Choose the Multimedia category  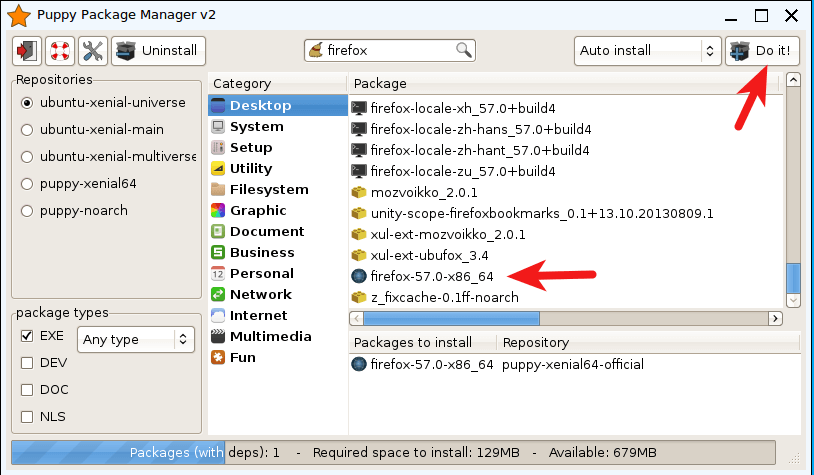(x=270, y=336)
